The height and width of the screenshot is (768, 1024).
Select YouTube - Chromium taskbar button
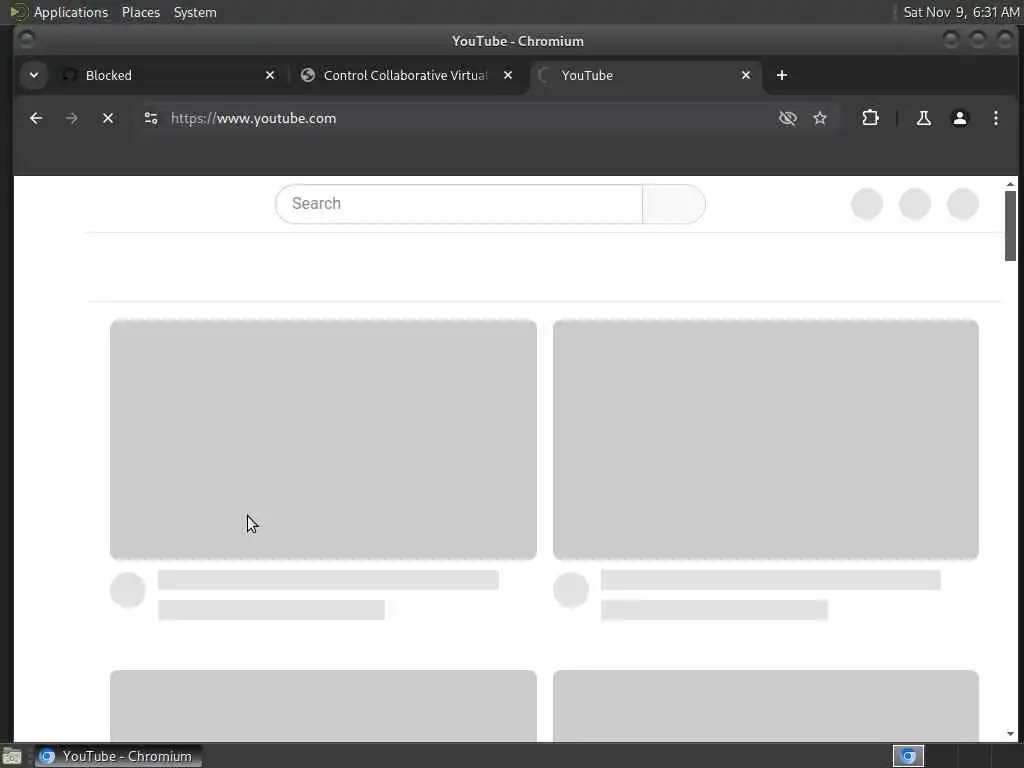118,756
